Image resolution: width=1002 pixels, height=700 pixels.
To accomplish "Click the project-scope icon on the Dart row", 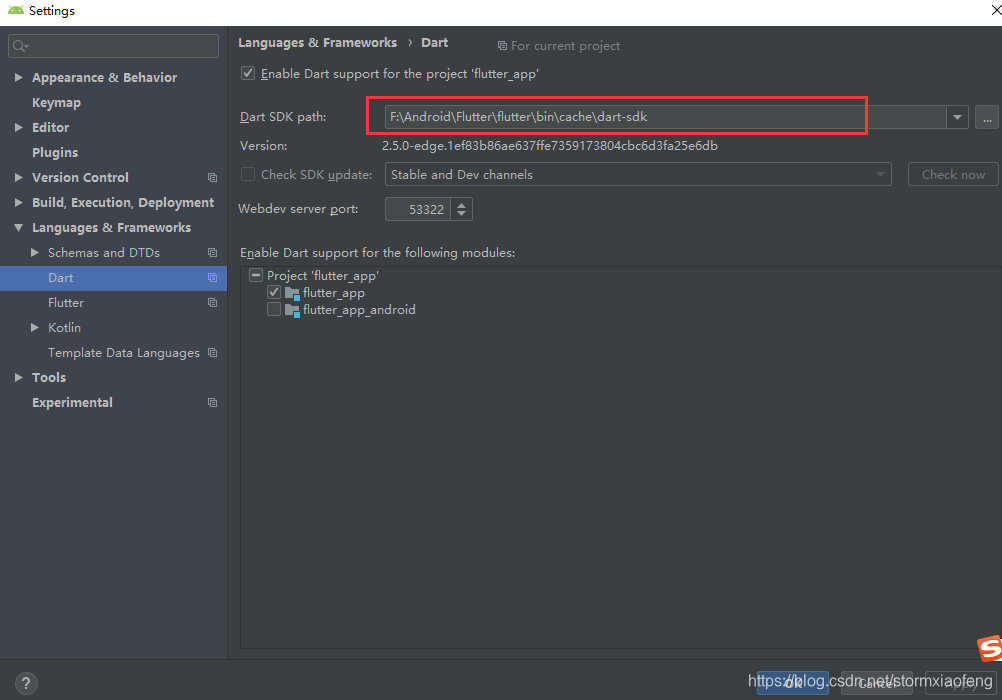I will (x=212, y=278).
